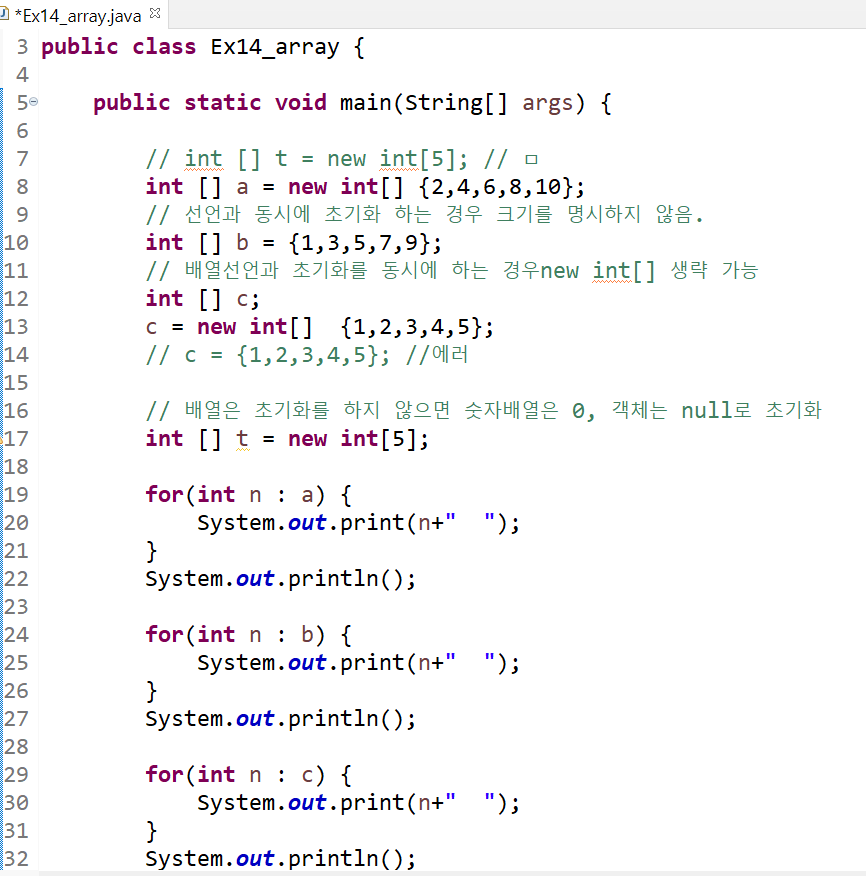
Task: Click declaration int [] c;
Action: (x=203, y=299)
